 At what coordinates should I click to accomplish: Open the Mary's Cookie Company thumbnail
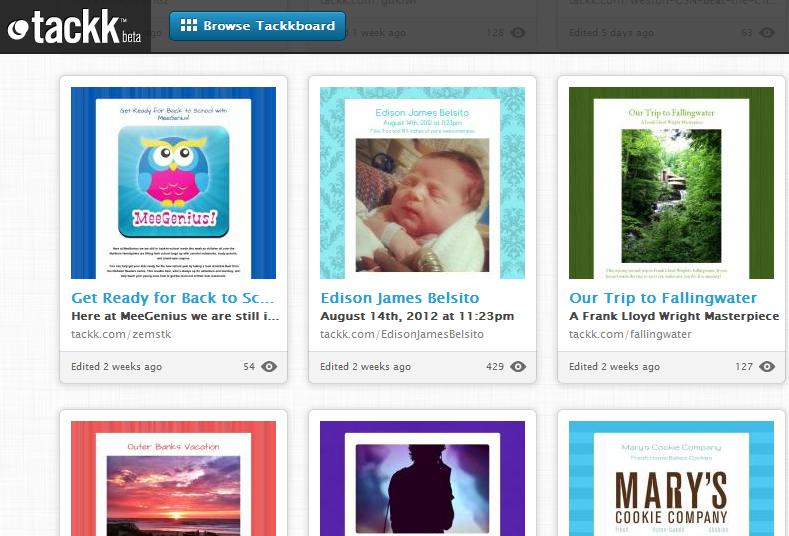coord(671,478)
